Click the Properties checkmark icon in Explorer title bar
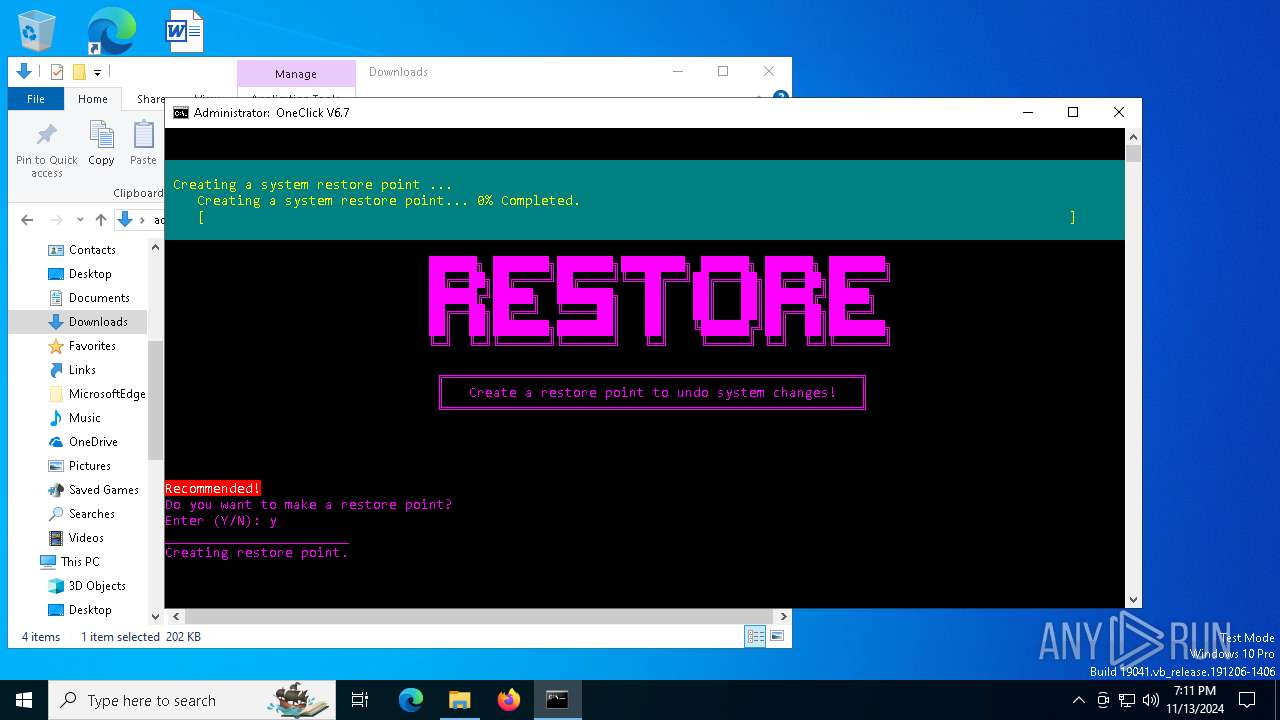 coord(57,72)
